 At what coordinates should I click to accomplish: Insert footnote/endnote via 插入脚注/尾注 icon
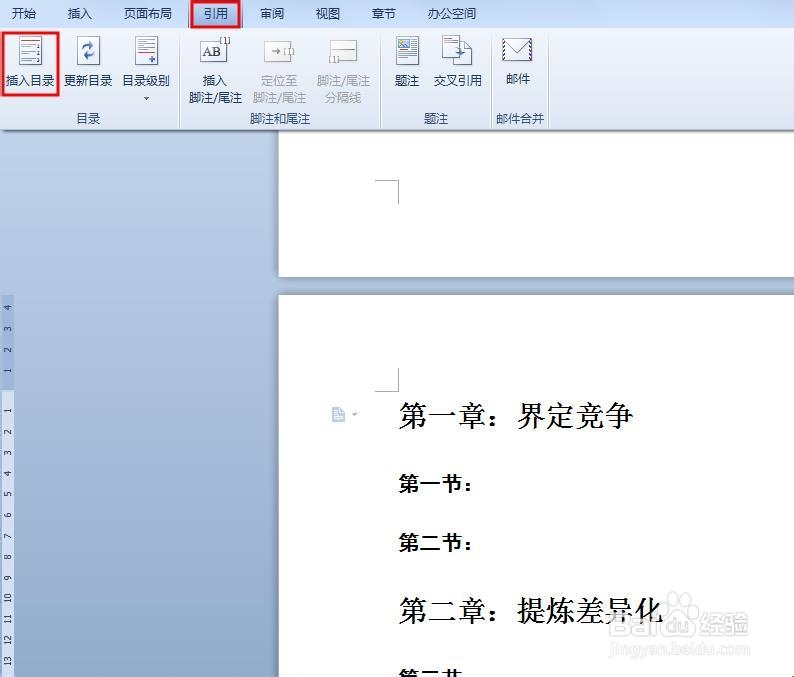point(215,50)
